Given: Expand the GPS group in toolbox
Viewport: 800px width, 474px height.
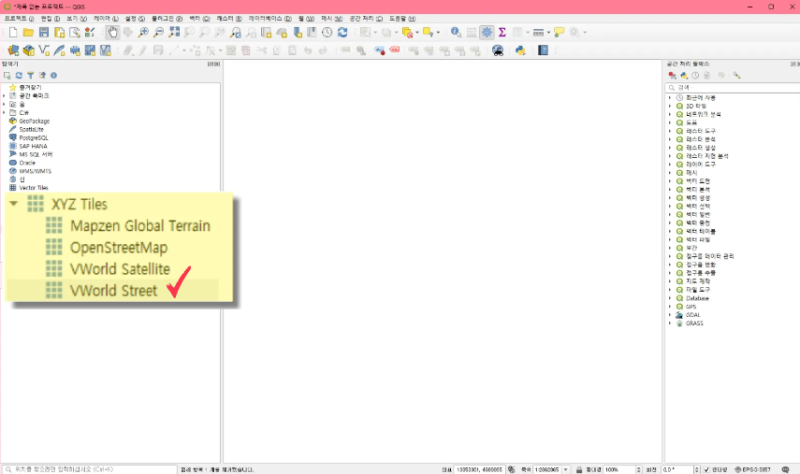Looking at the screenshot, I should [670, 307].
